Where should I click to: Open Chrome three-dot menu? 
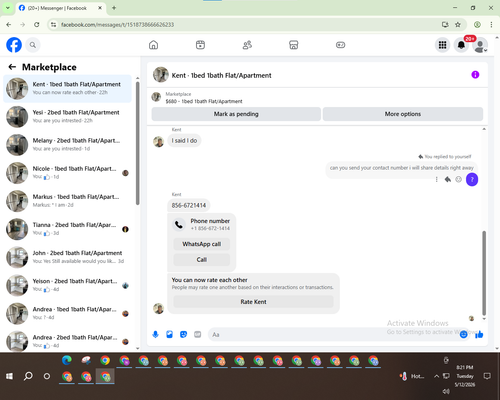tap(491, 25)
